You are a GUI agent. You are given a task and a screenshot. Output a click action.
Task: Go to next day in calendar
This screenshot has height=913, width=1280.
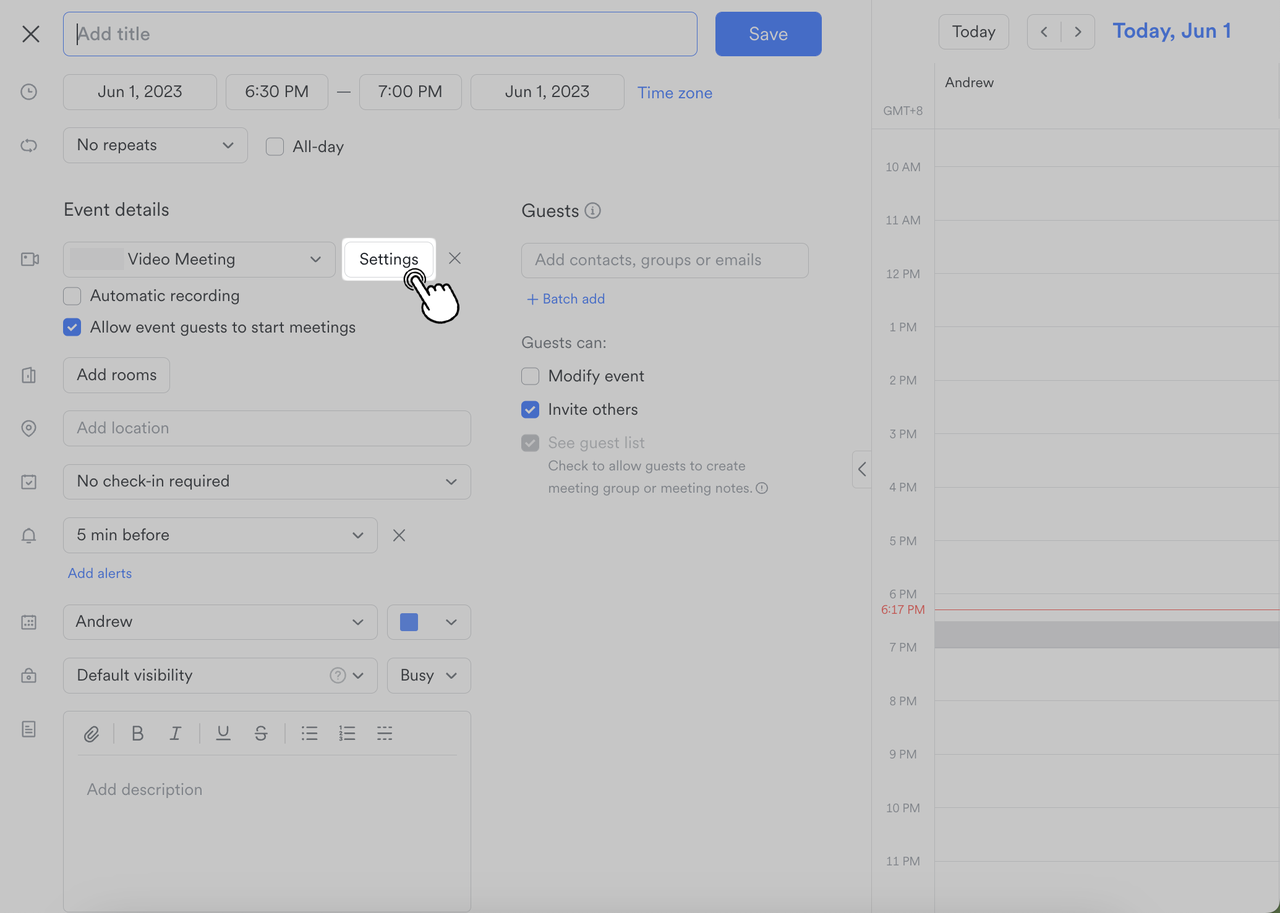[x=1078, y=32]
